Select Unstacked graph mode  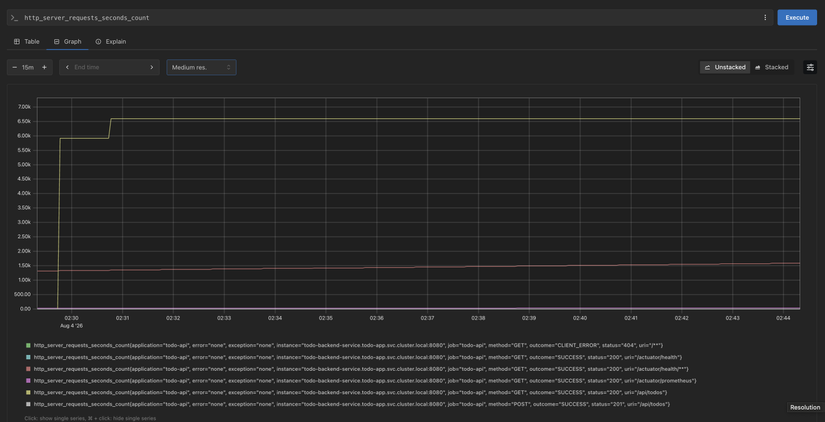coord(725,67)
